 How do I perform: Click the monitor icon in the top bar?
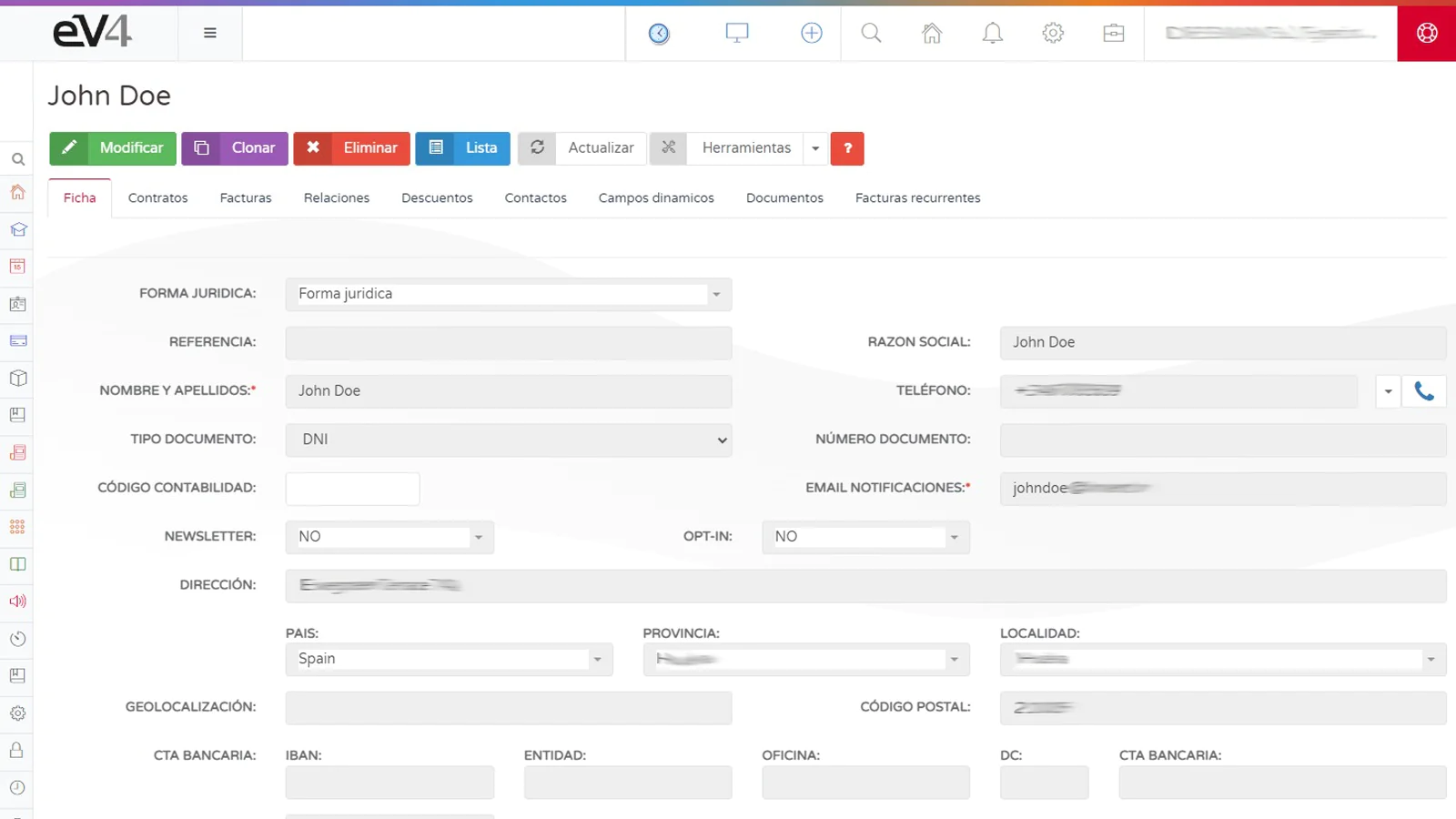click(737, 33)
